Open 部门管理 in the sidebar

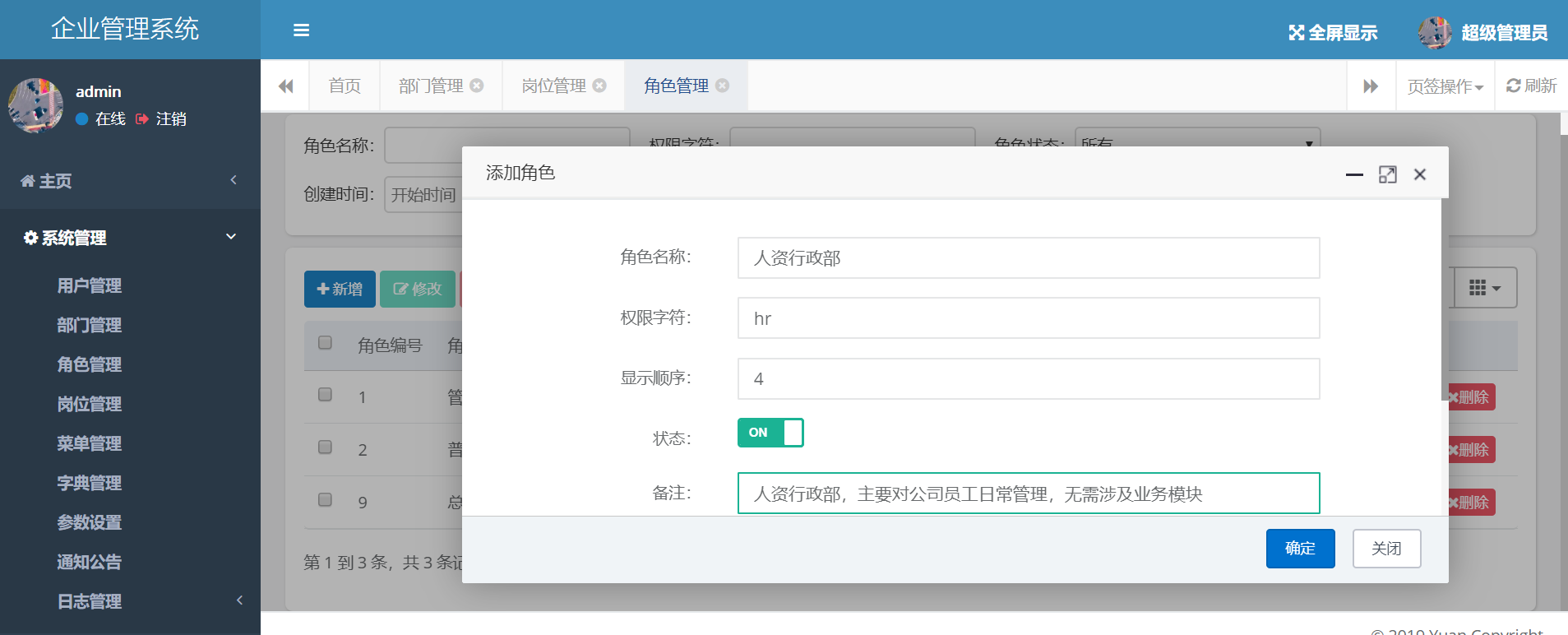click(x=89, y=325)
